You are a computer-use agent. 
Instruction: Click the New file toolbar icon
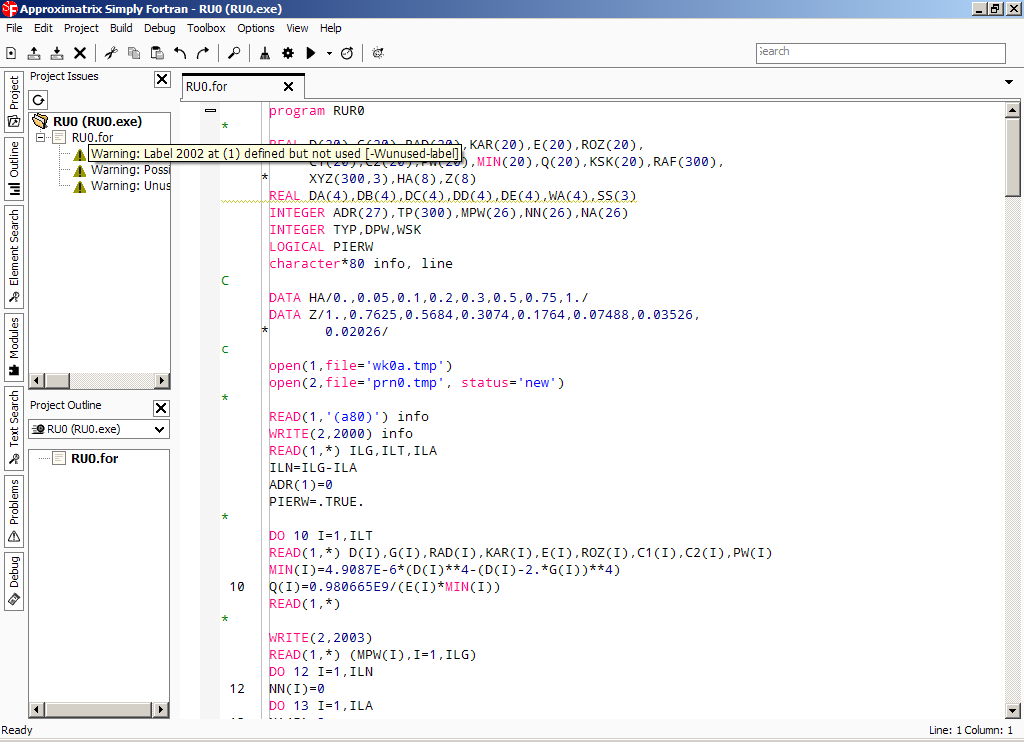(11, 53)
